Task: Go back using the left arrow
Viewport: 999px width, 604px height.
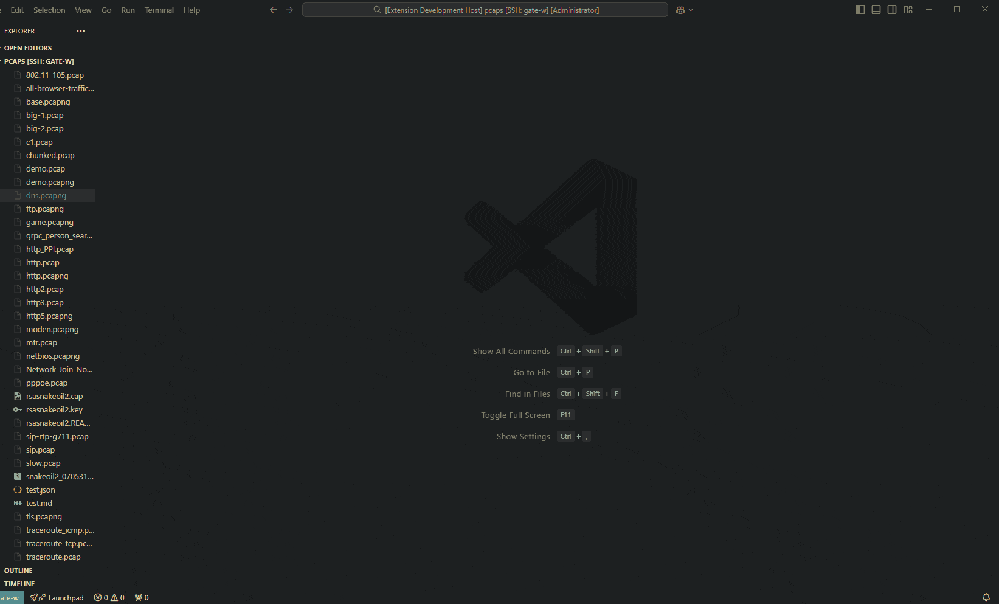Action: click(x=273, y=10)
